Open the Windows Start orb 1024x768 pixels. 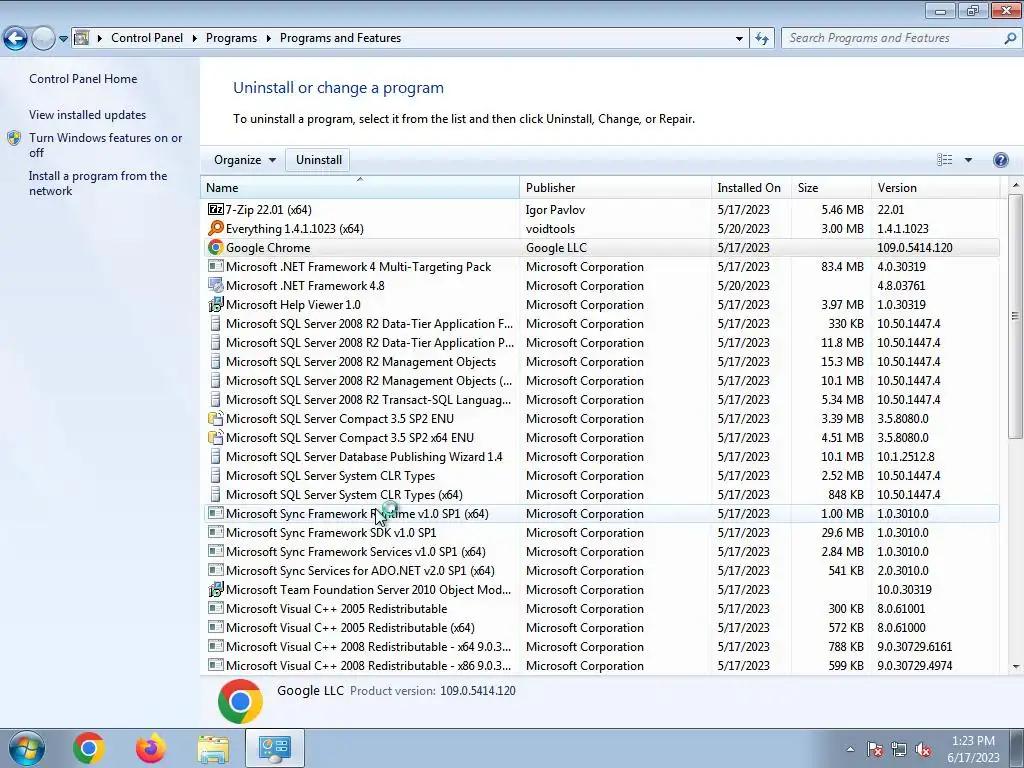27,748
